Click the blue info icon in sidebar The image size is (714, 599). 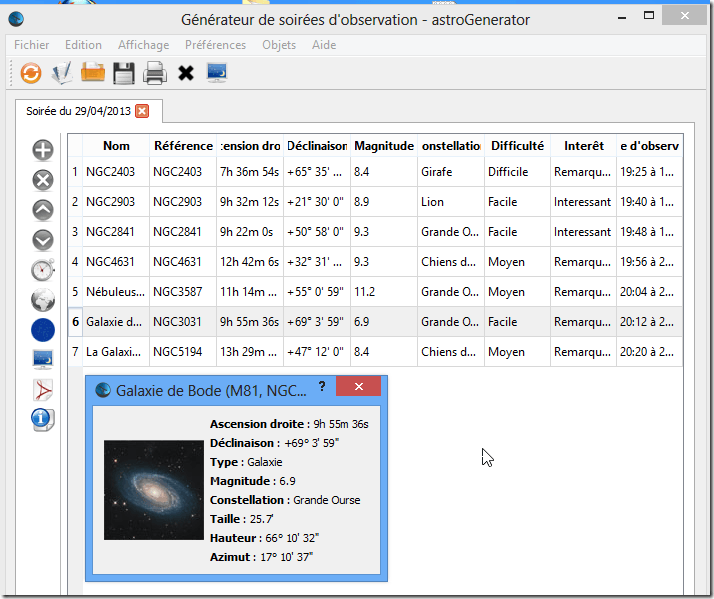click(x=43, y=419)
